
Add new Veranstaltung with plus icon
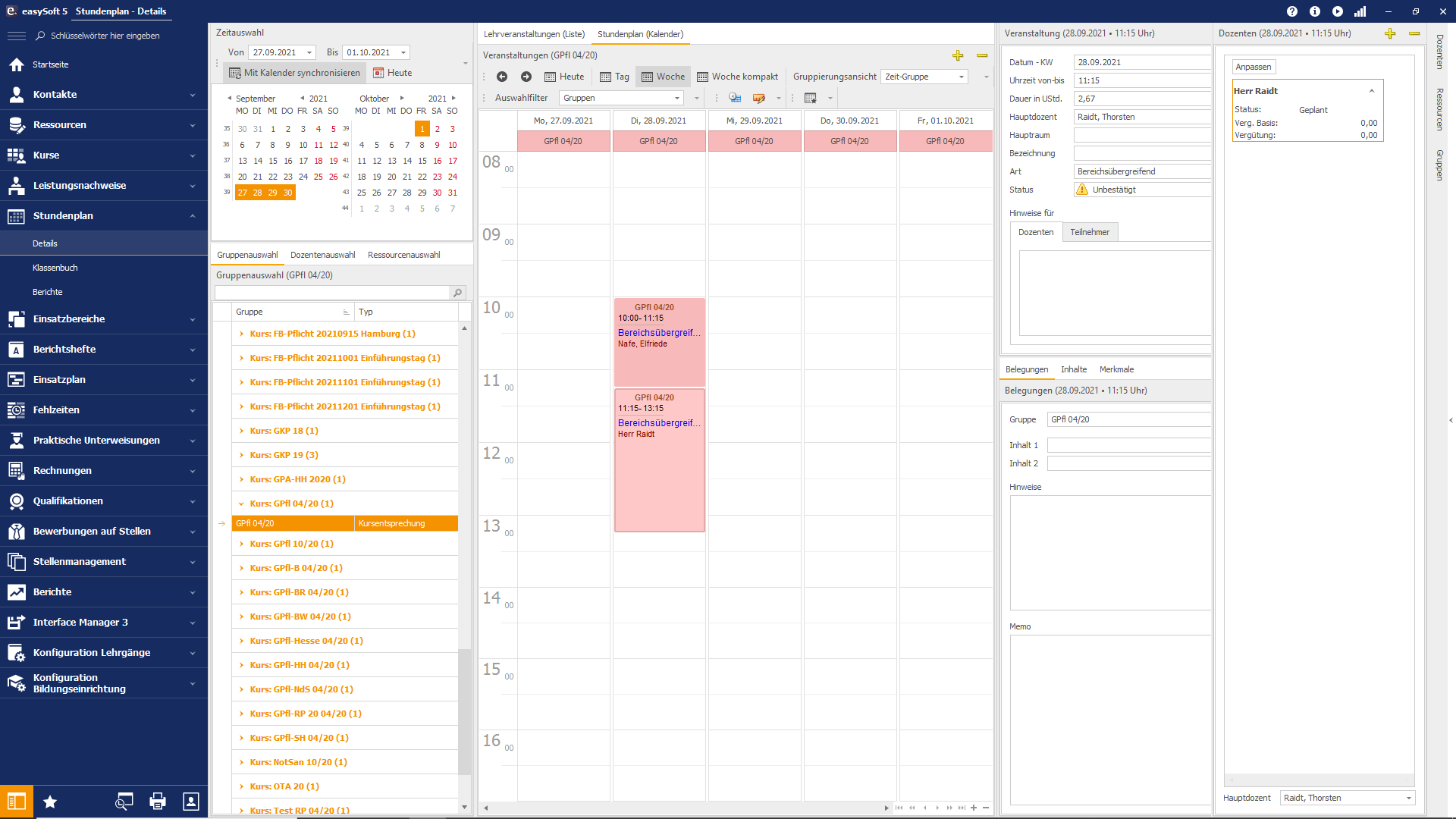point(958,55)
